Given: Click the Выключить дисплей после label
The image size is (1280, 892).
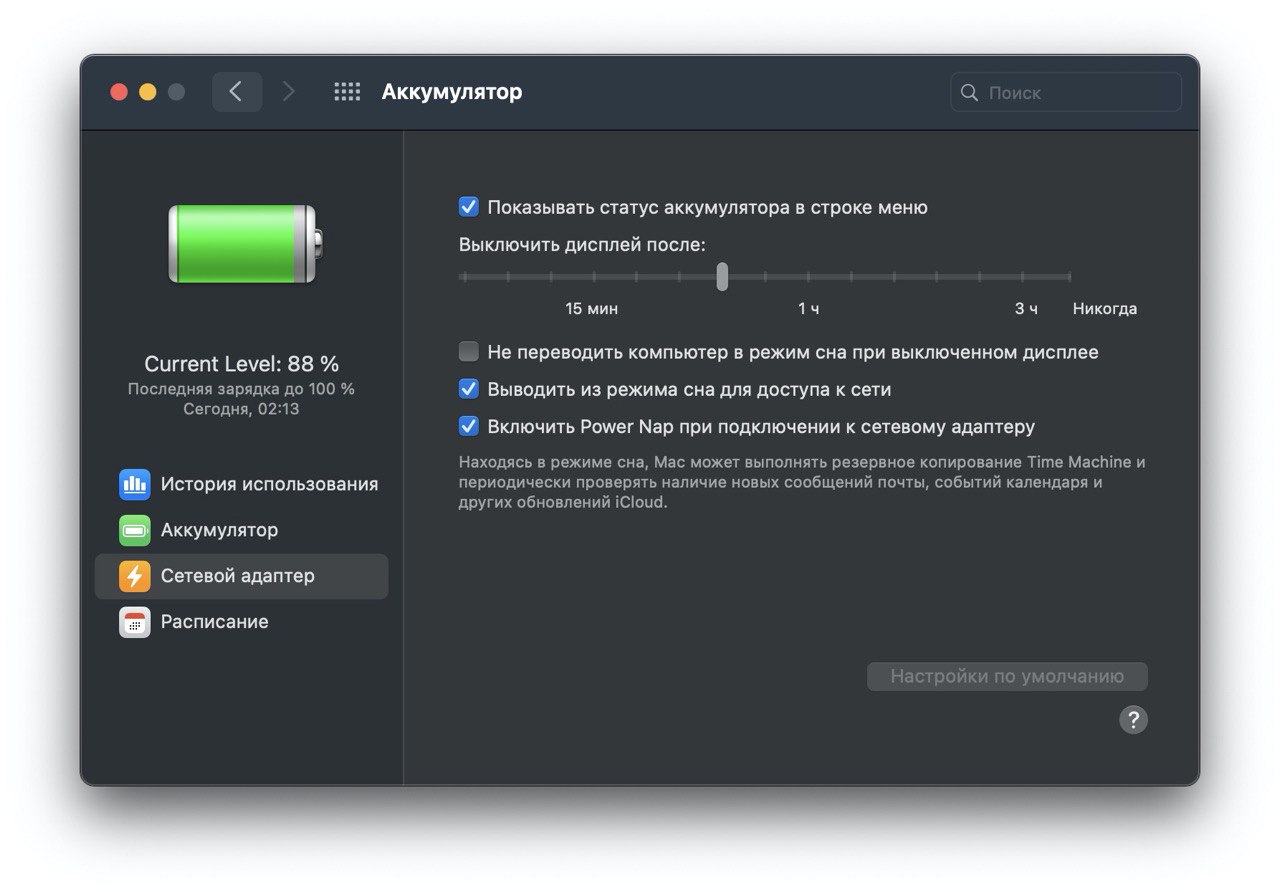Looking at the screenshot, I should tap(583, 245).
